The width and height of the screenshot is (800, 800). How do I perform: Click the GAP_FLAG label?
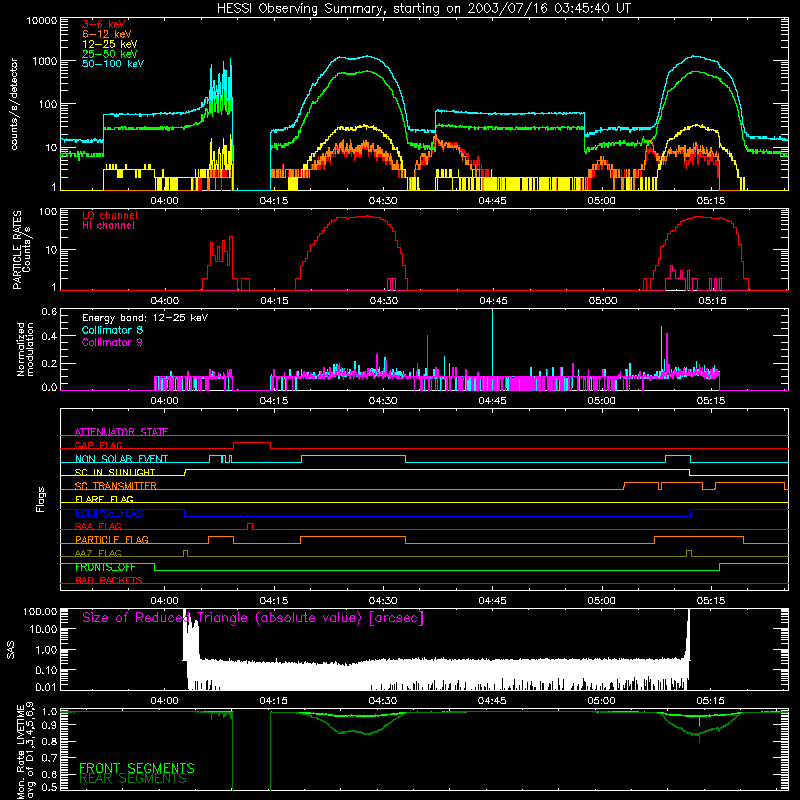(98, 445)
